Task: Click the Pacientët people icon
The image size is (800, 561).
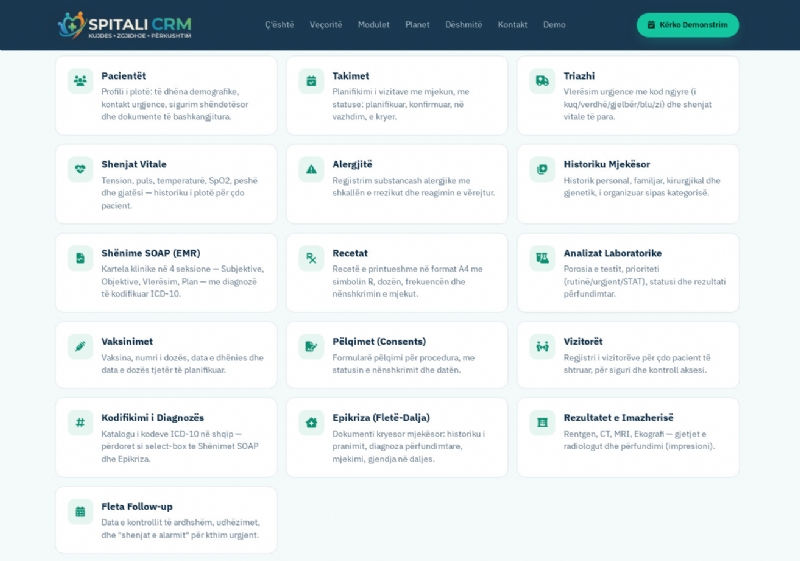Action: point(80,81)
